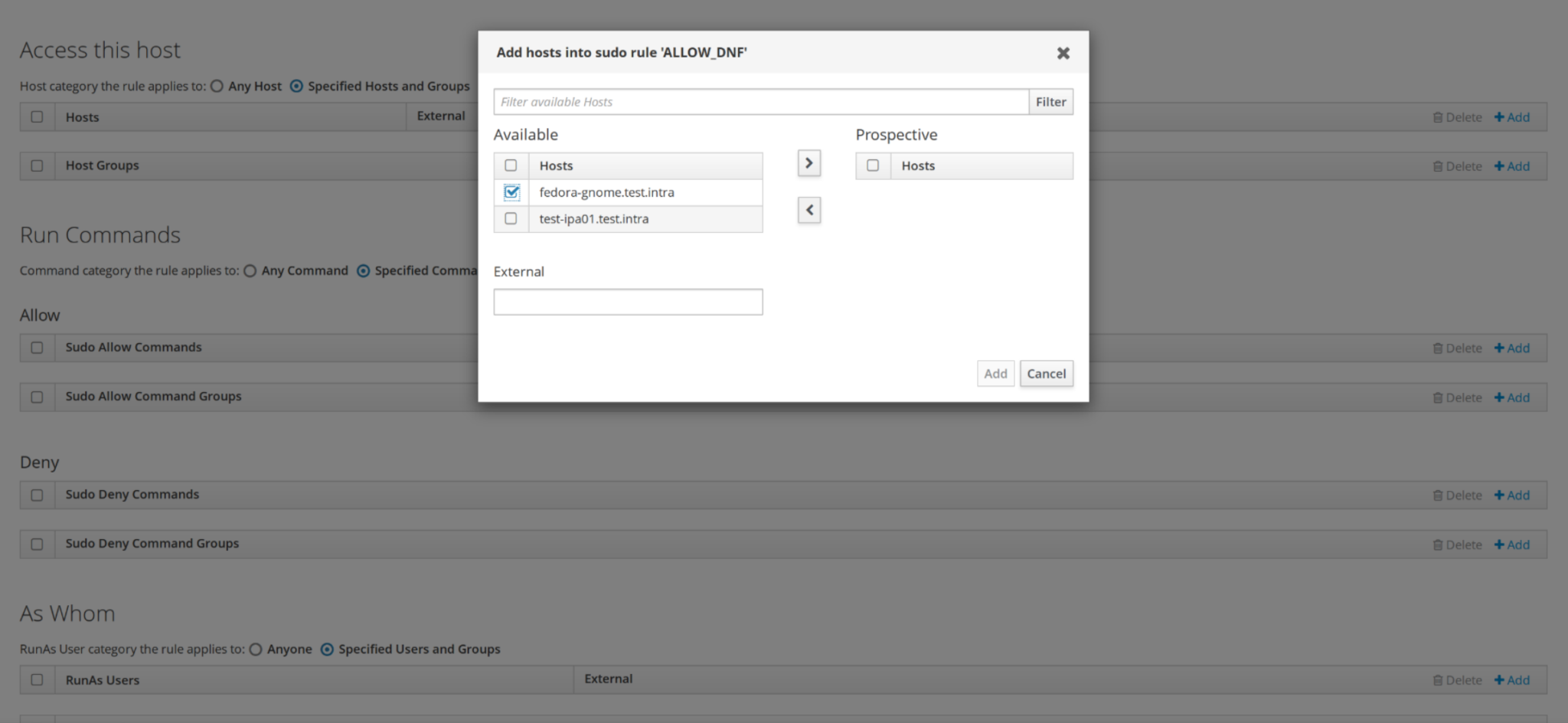Click the External host input box
Screen dimensions: 1568x723
(x=628, y=302)
